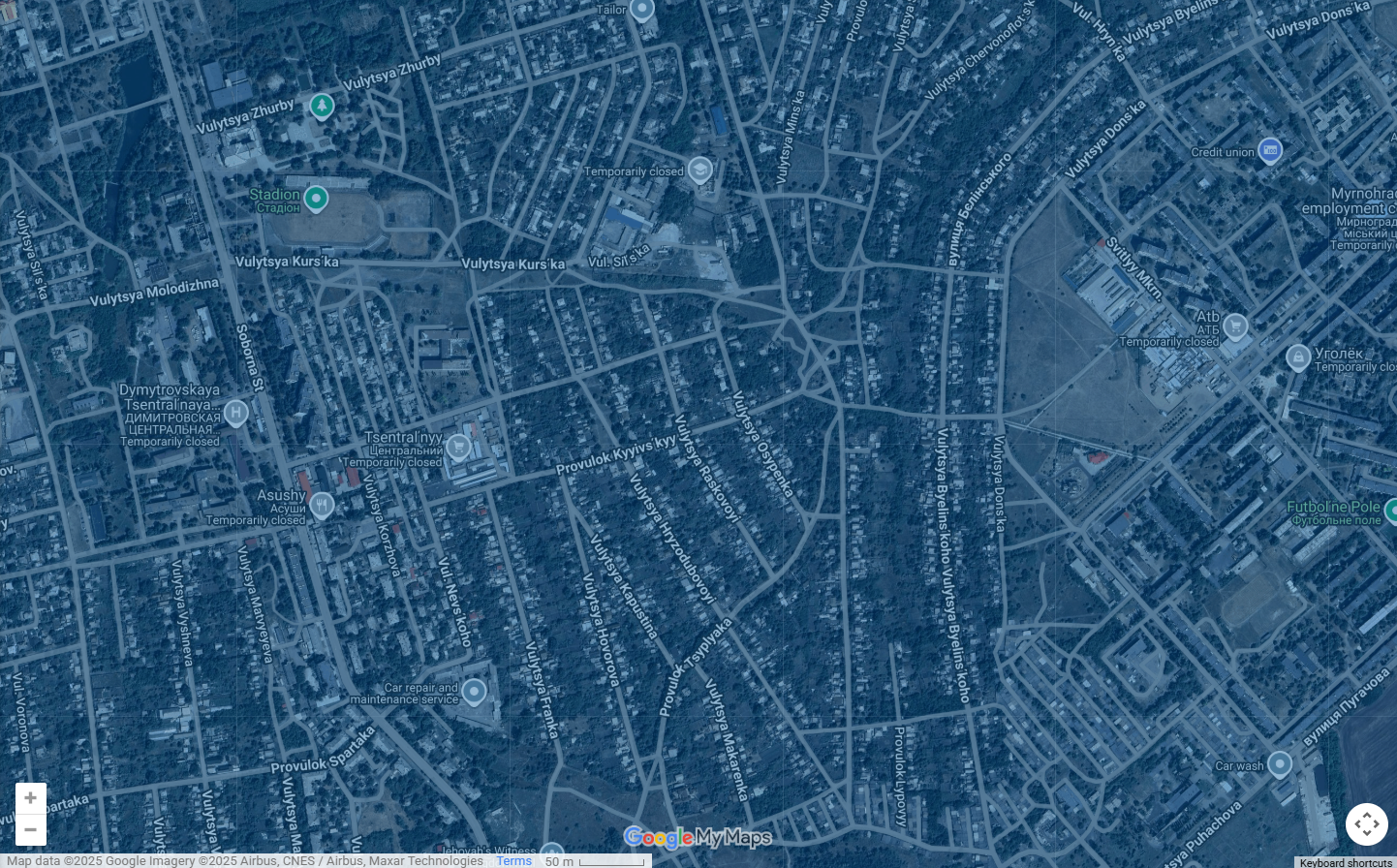
Task: Click the map pan control button
Action: pos(1367,824)
